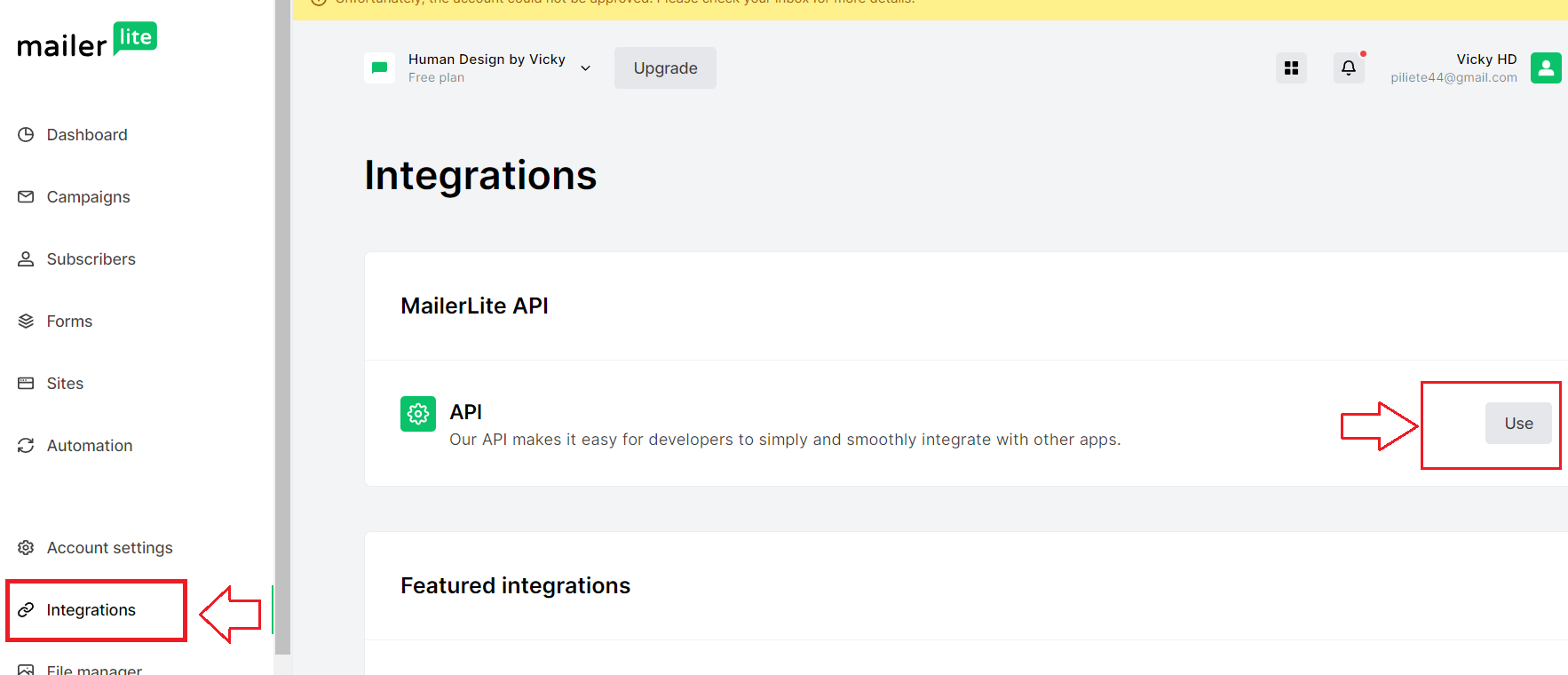Click the Integrations page heading
Image resolution: width=1568 pixels, height=675 pixels.
coord(480,176)
